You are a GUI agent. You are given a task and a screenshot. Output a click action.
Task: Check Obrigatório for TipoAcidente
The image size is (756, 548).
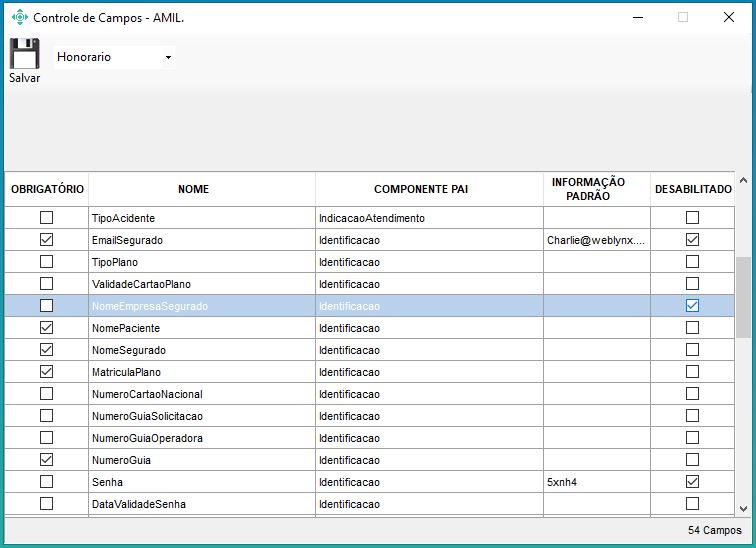point(46,218)
